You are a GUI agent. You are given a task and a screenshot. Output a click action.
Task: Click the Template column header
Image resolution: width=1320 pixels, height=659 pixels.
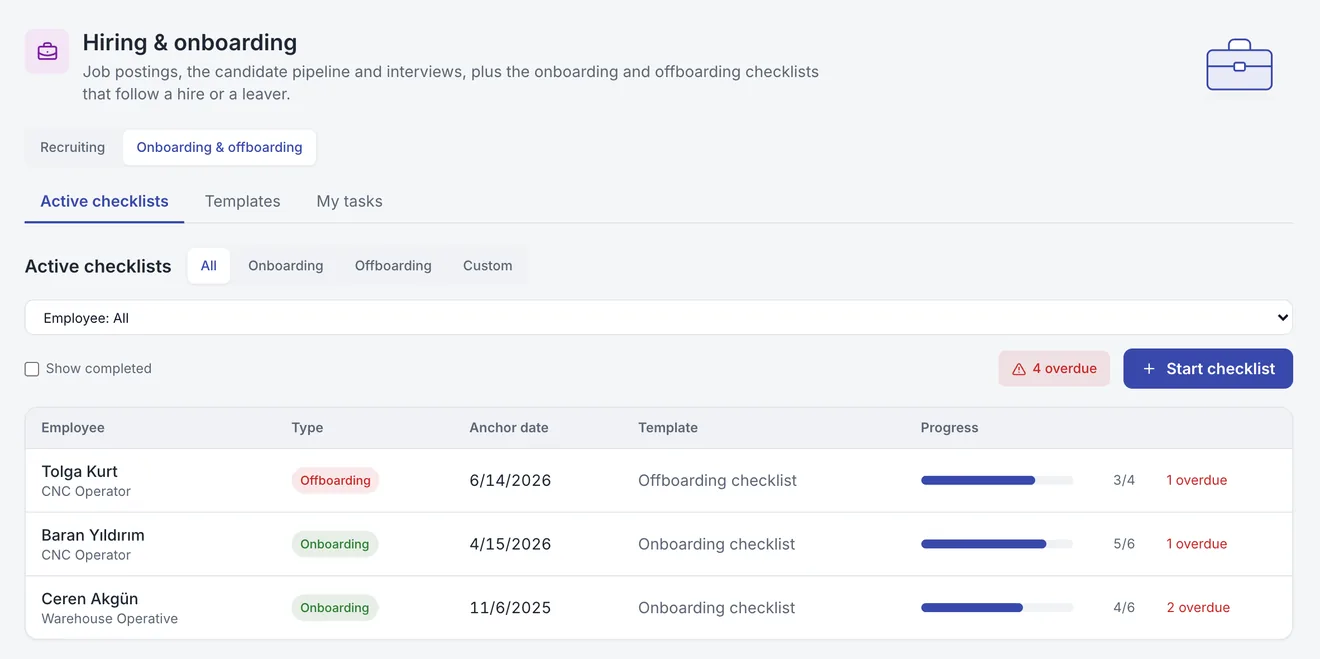point(668,428)
